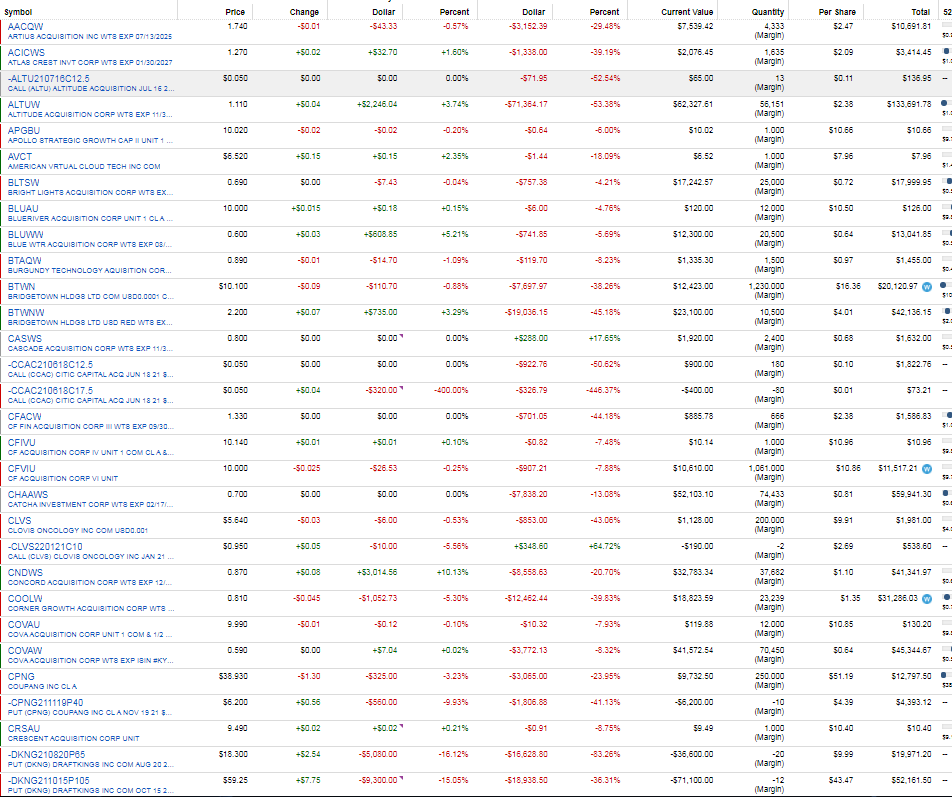Image resolution: width=952 pixels, height=797 pixels.
Task: Open the COOLW symbol link
Action: [25, 599]
